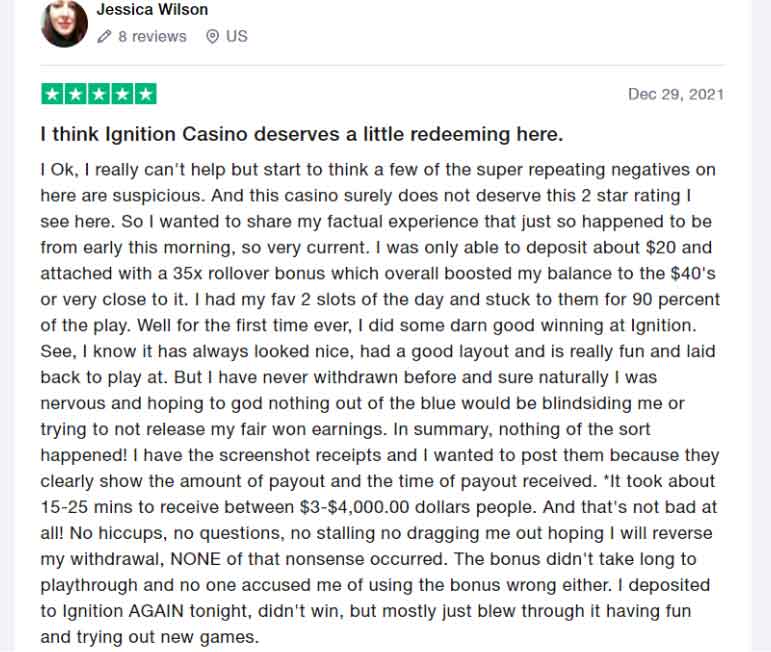
Task: Click the pencil icon beside reviews count
Action: tap(105, 36)
